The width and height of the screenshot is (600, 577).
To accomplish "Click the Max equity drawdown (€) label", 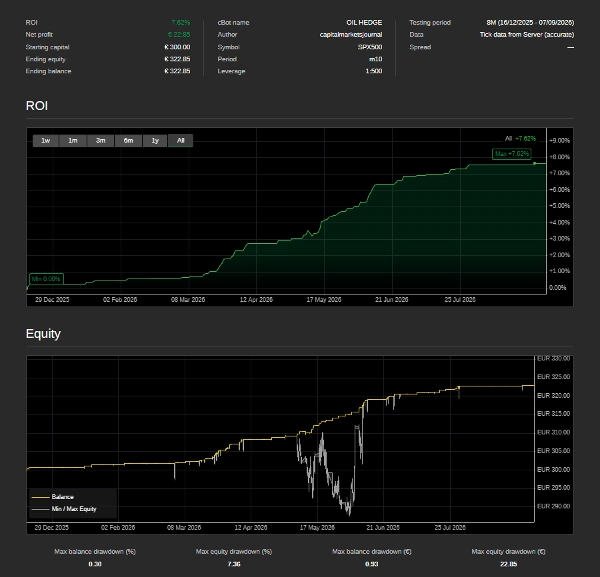I will point(508,551).
